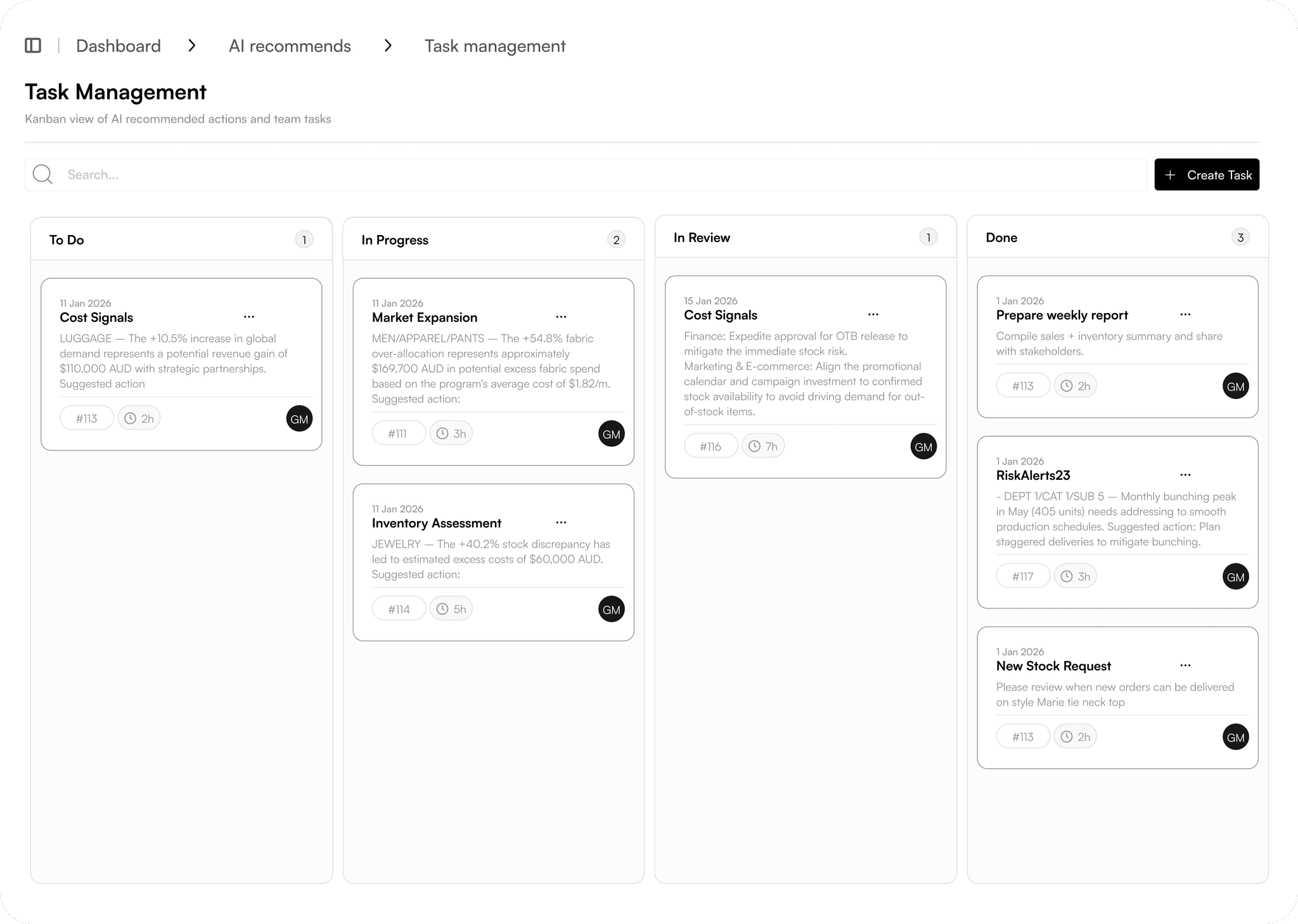Click chevron after Dashboard breadcrumb
The height and width of the screenshot is (924, 1298).
[x=192, y=46]
